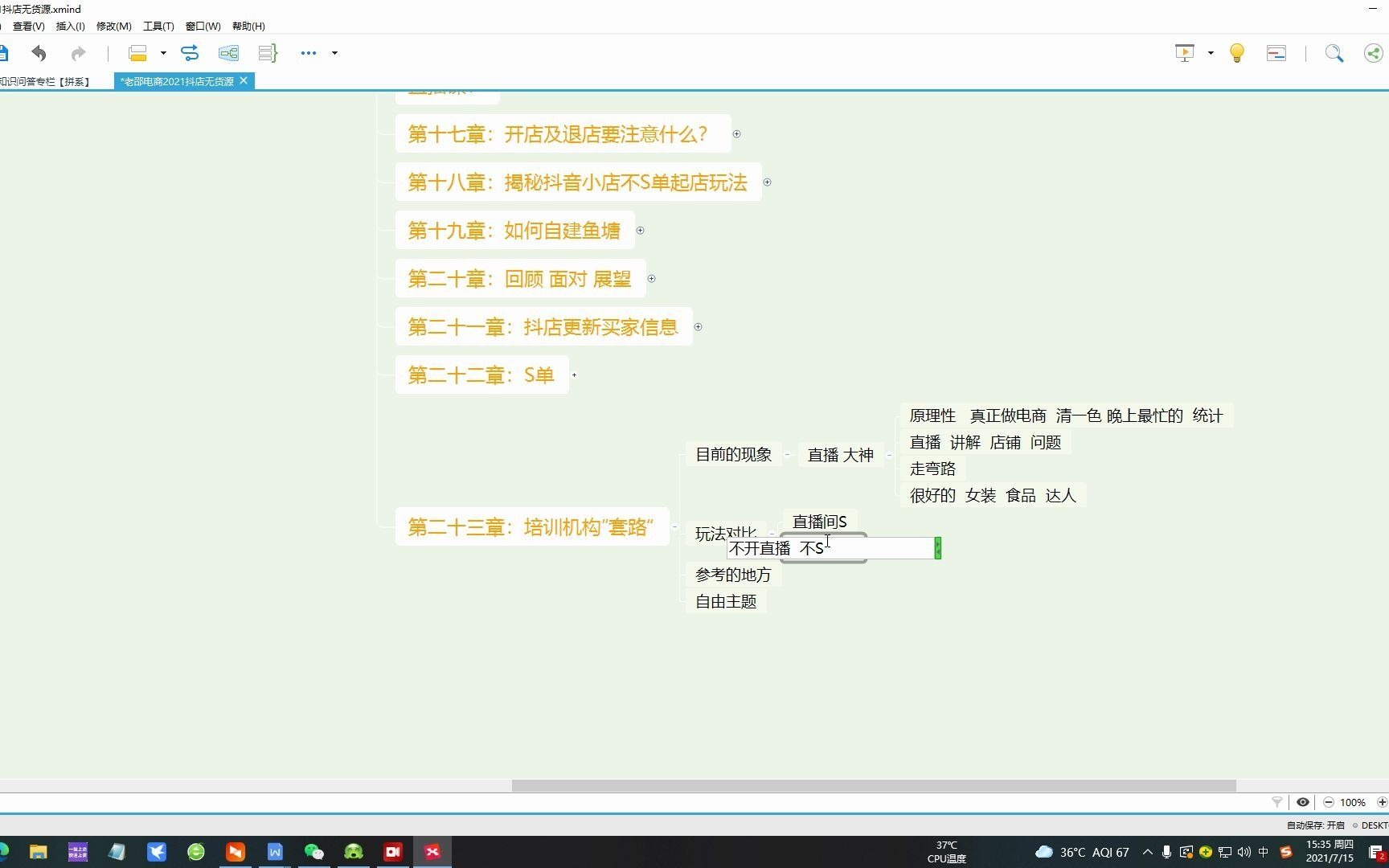Image resolution: width=1389 pixels, height=868 pixels.
Task: Open the 查看(V) menu
Action: pyautogui.click(x=28, y=26)
